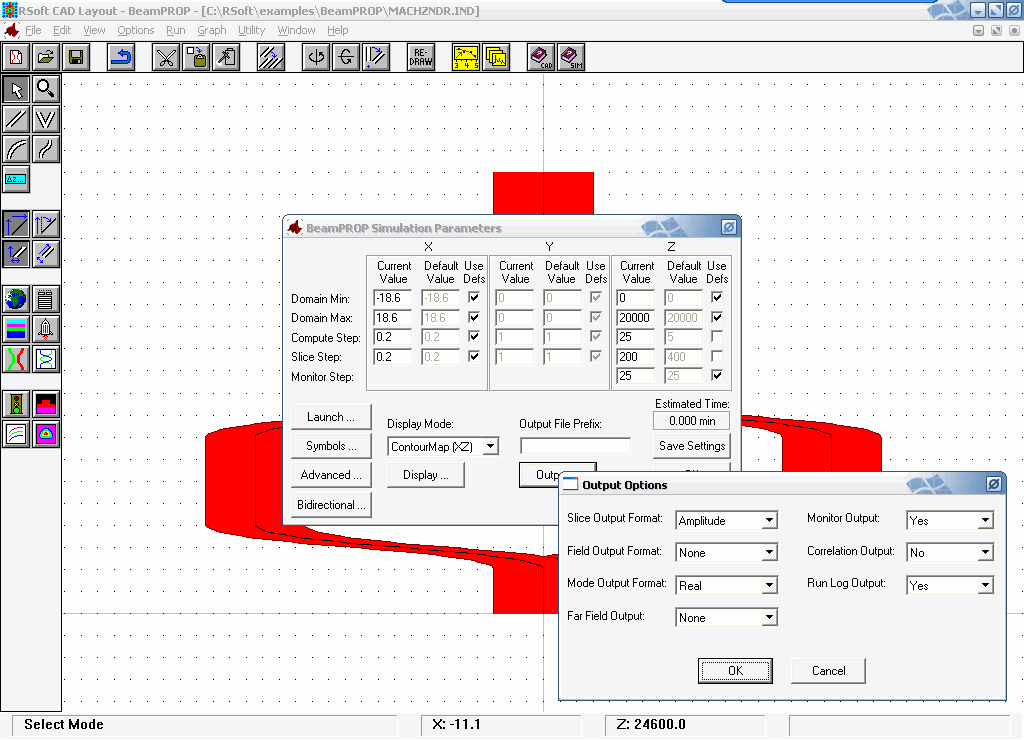Click the red and green crossing waveguides icon
The width and height of the screenshot is (1024, 740).
[16, 359]
